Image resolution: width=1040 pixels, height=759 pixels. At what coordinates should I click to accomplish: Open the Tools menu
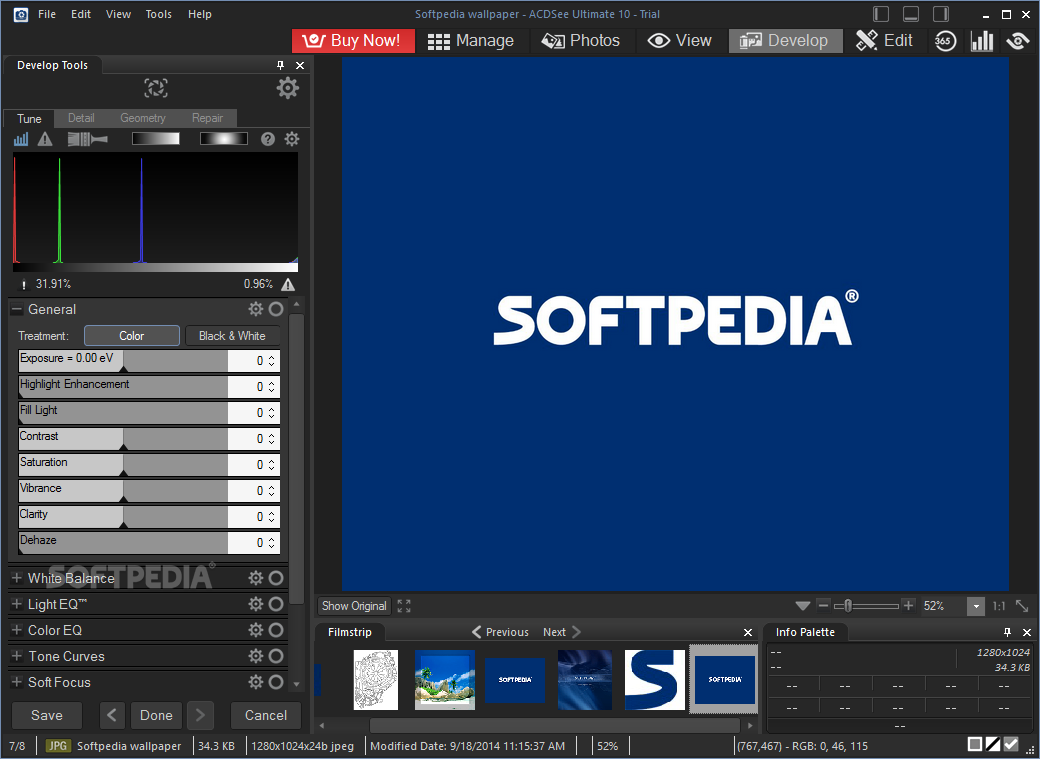click(x=159, y=14)
